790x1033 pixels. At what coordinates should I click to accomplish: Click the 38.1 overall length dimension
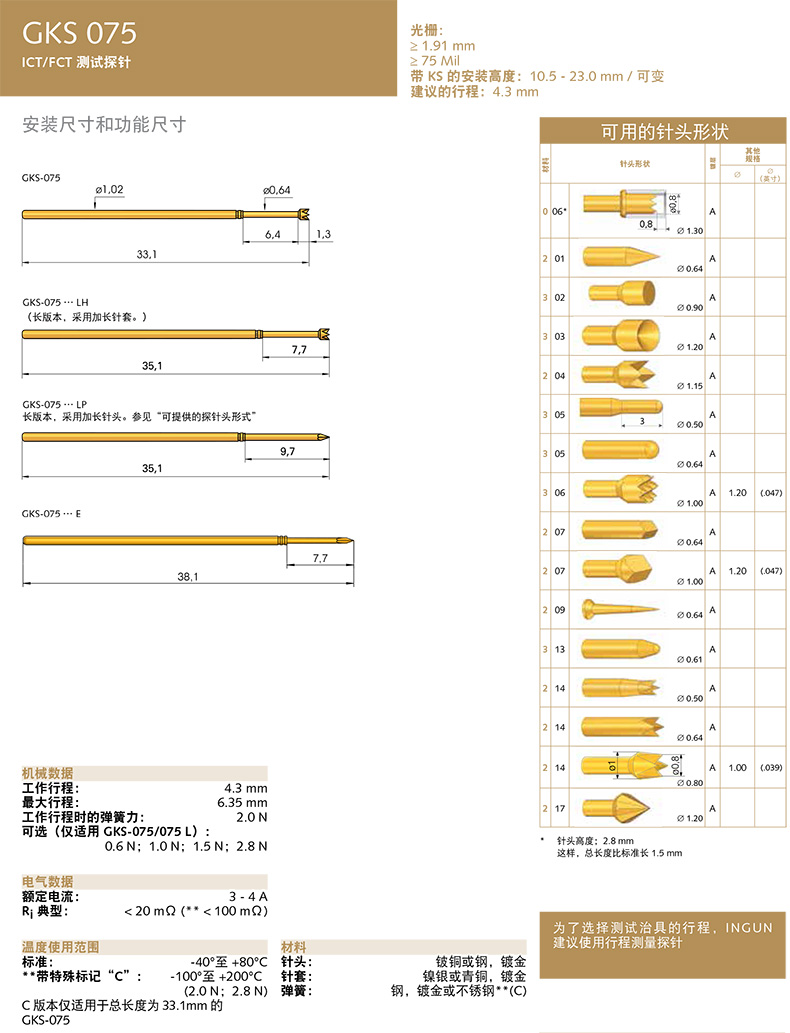(188, 577)
